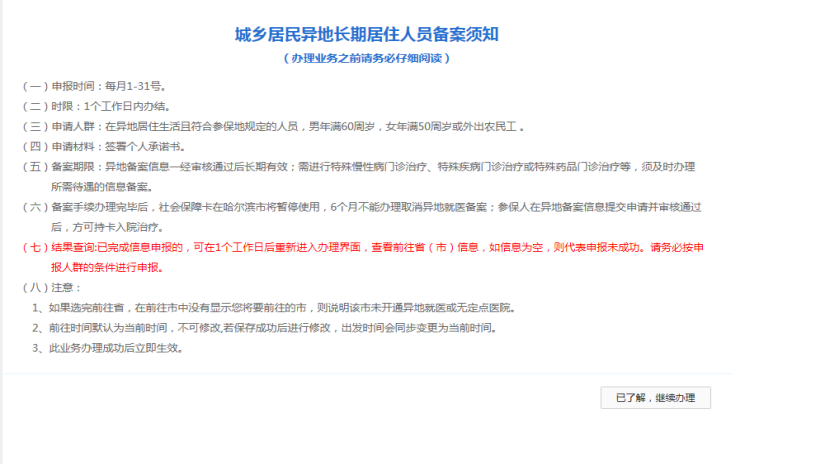Click item (五) 备案期限 first line
This screenshot has height=464, width=826.
point(359,166)
